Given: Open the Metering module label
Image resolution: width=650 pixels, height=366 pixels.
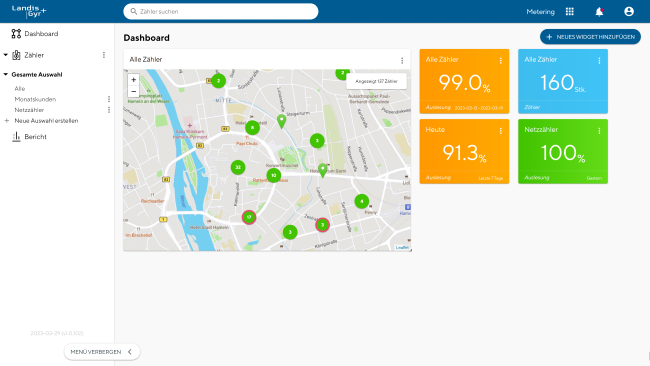Looking at the screenshot, I should point(540,12).
